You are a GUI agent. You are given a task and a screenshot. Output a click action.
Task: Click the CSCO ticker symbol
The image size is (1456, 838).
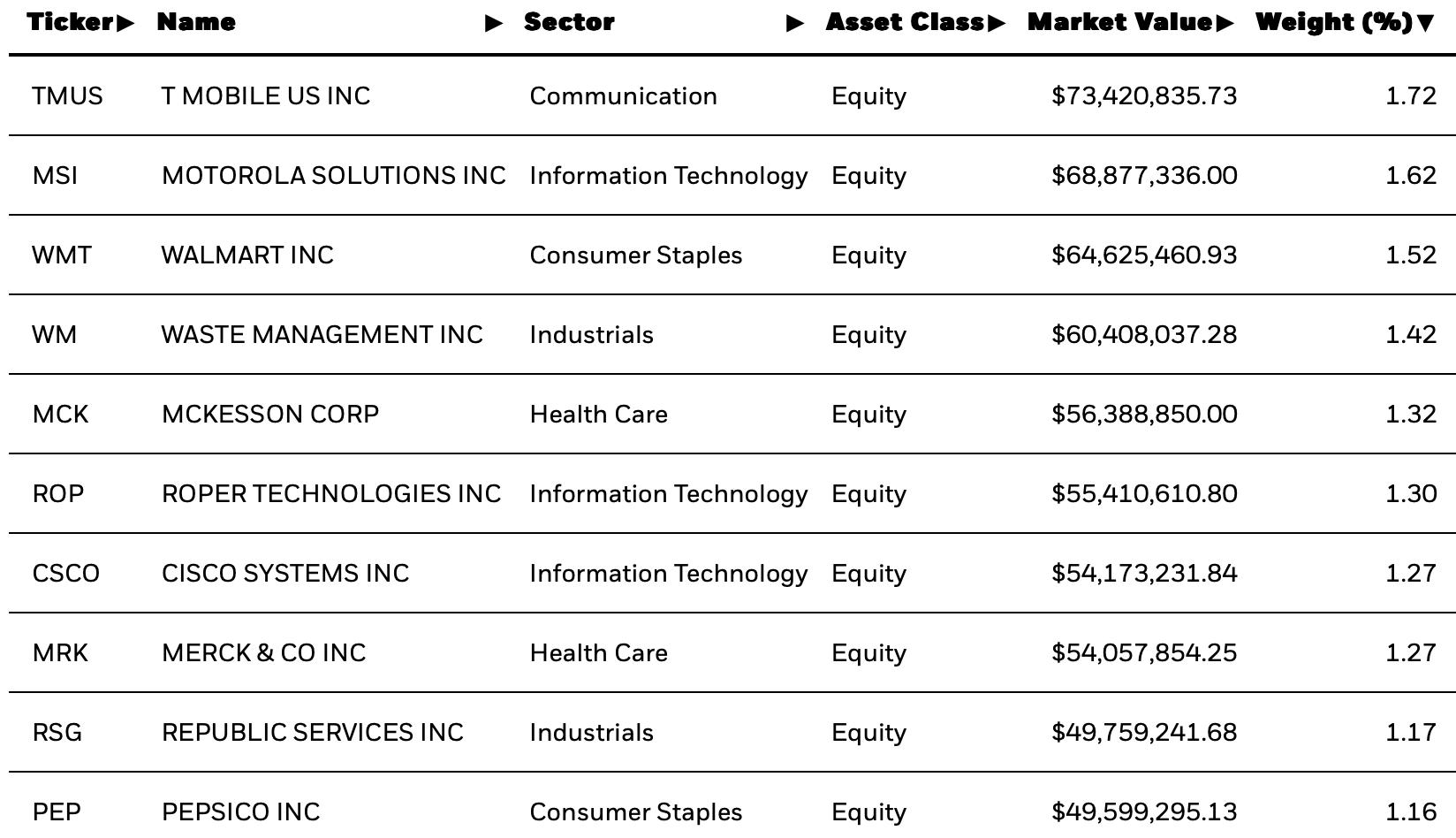pyautogui.click(x=66, y=573)
